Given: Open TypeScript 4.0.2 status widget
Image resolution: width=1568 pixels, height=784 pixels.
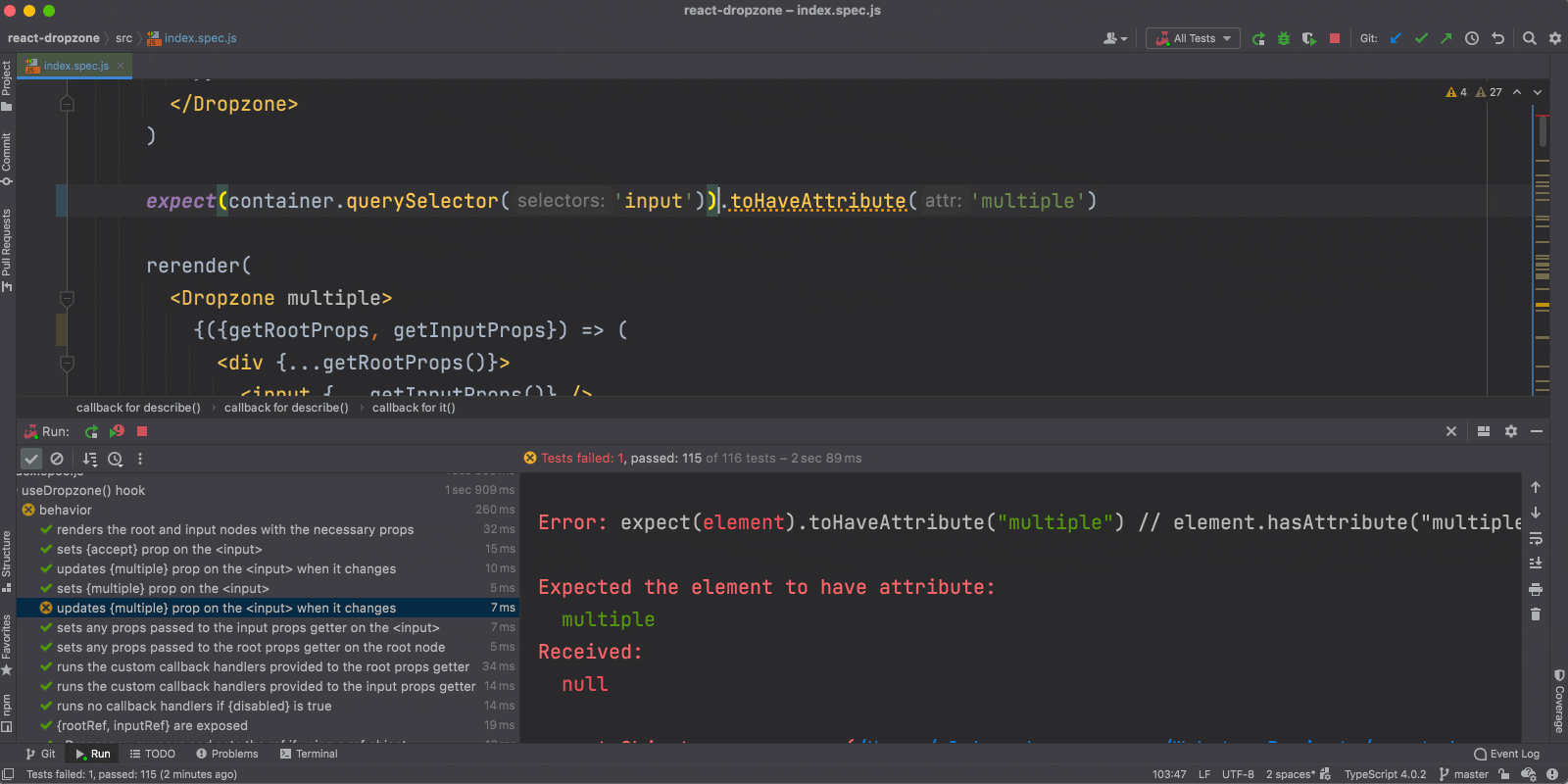Looking at the screenshot, I should click(x=1385, y=774).
